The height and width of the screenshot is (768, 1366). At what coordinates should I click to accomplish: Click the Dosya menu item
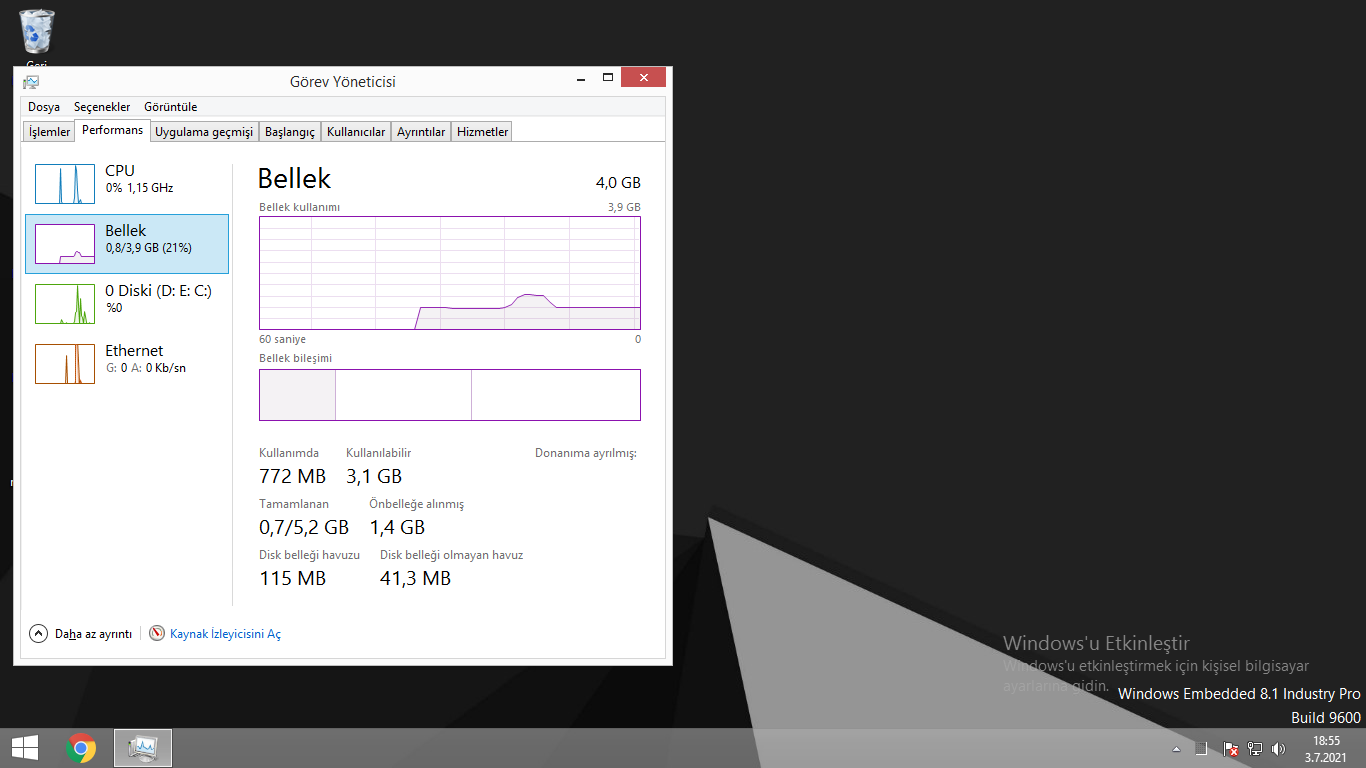43,106
